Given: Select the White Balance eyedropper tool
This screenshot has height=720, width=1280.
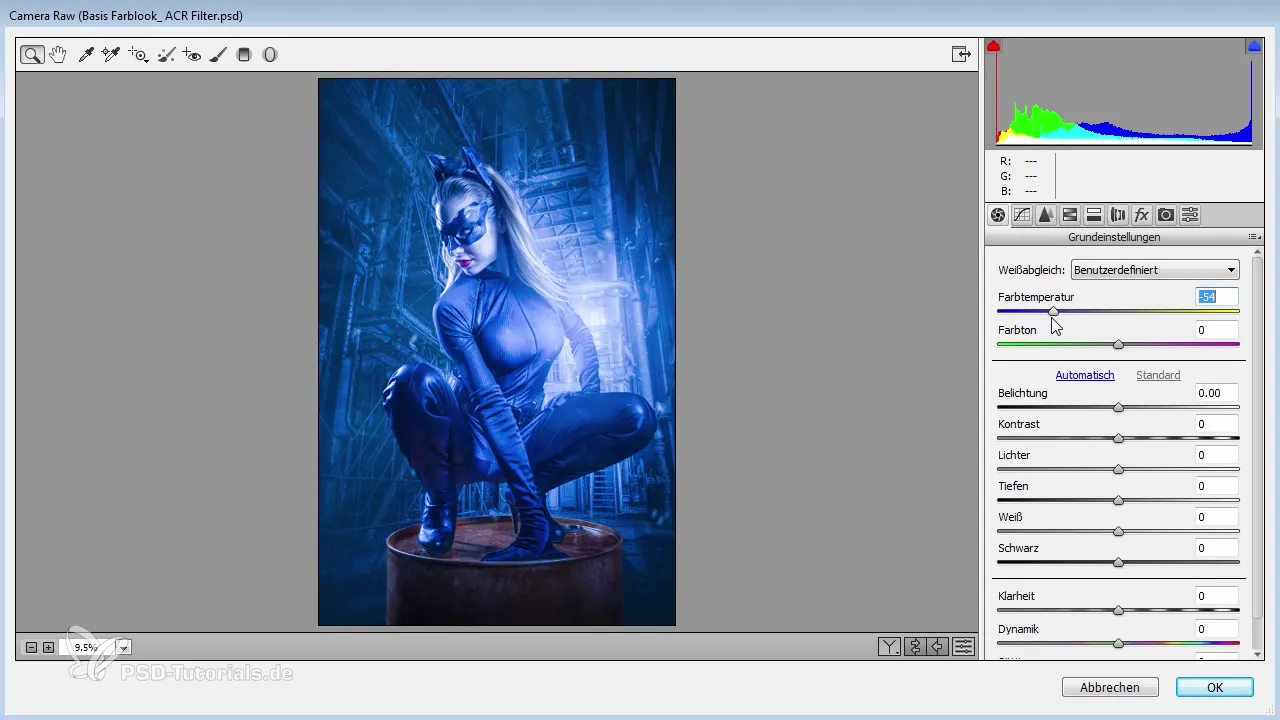Looking at the screenshot, I should pyautogui.click(x=86, y=55).
